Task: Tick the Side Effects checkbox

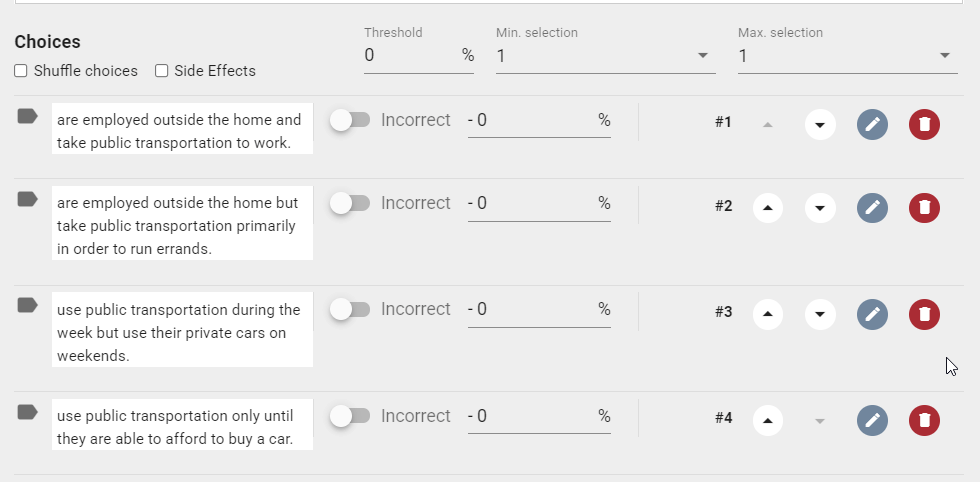Action: [x=161, y=71]
